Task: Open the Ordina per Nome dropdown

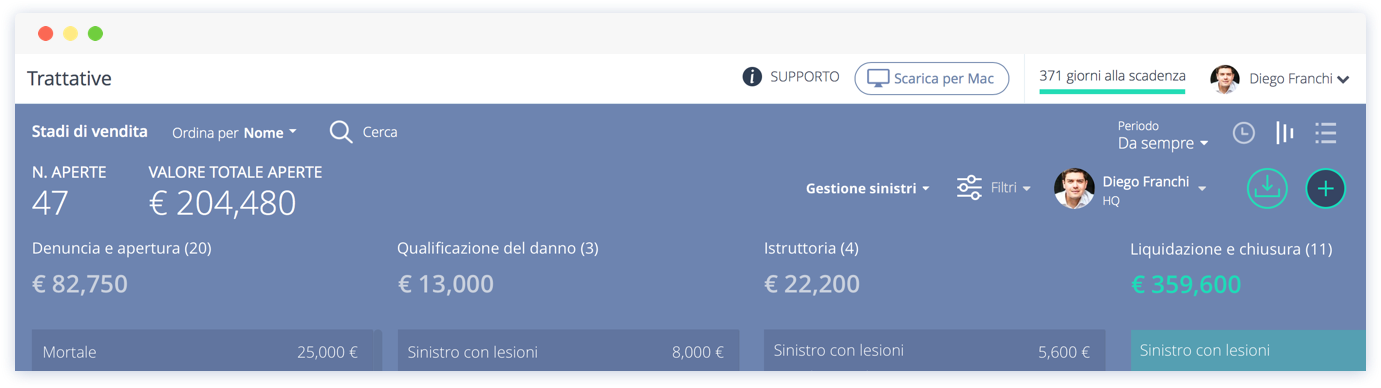Action: pyautogui.click(x=234, y=132)
